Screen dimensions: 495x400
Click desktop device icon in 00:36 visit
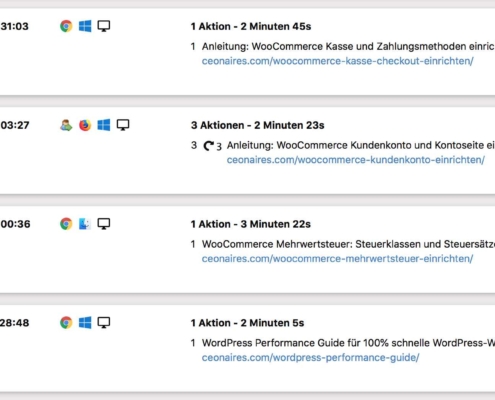coord(104,224)
